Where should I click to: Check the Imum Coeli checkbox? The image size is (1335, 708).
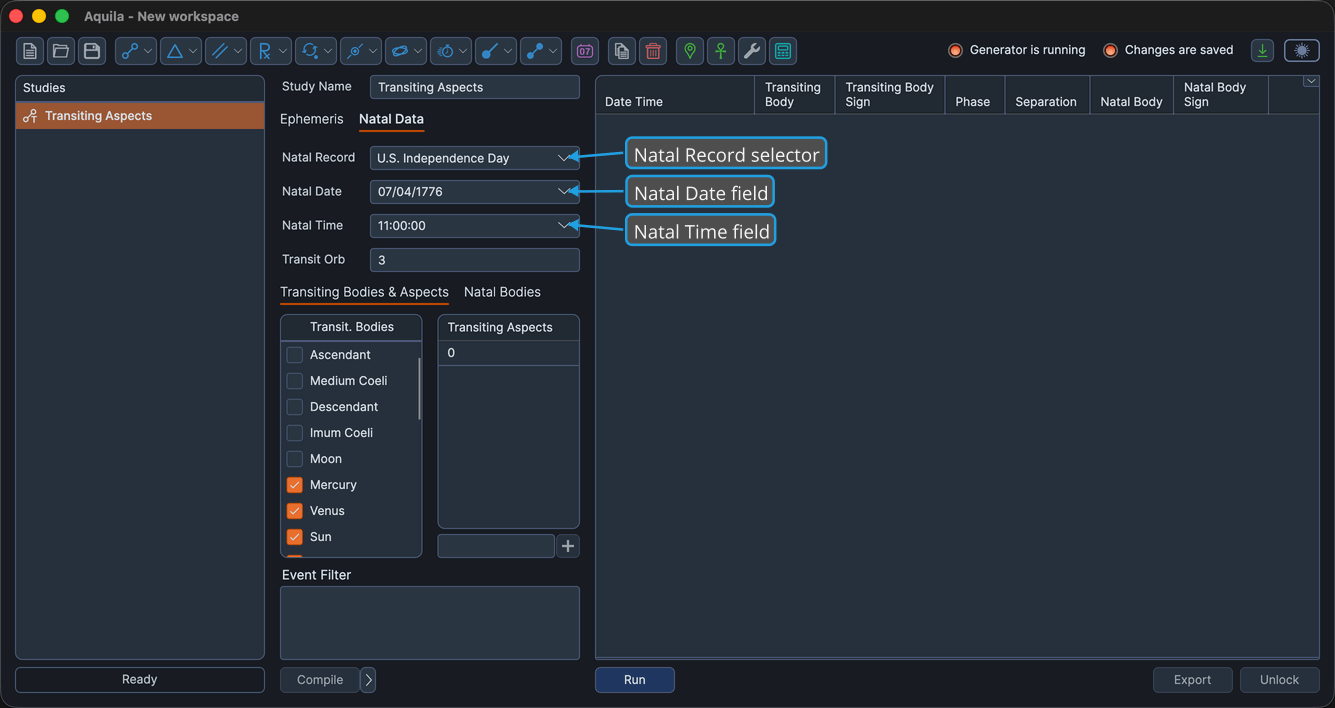295,433
